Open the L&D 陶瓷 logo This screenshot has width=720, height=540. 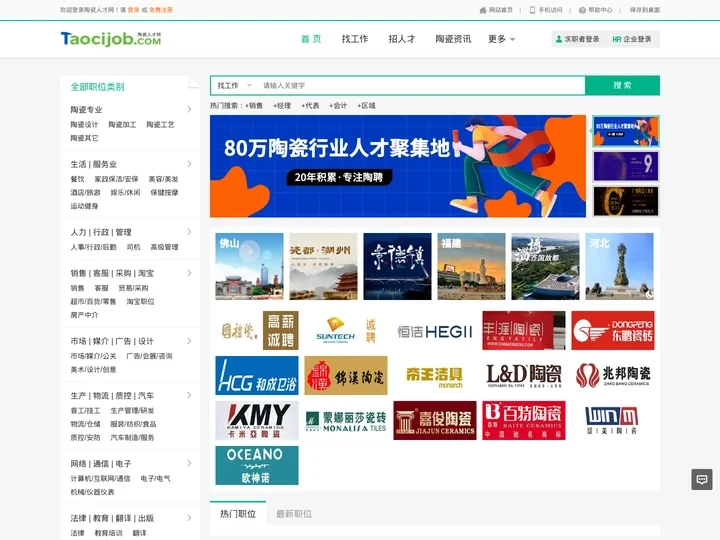(x=523, y=375)
